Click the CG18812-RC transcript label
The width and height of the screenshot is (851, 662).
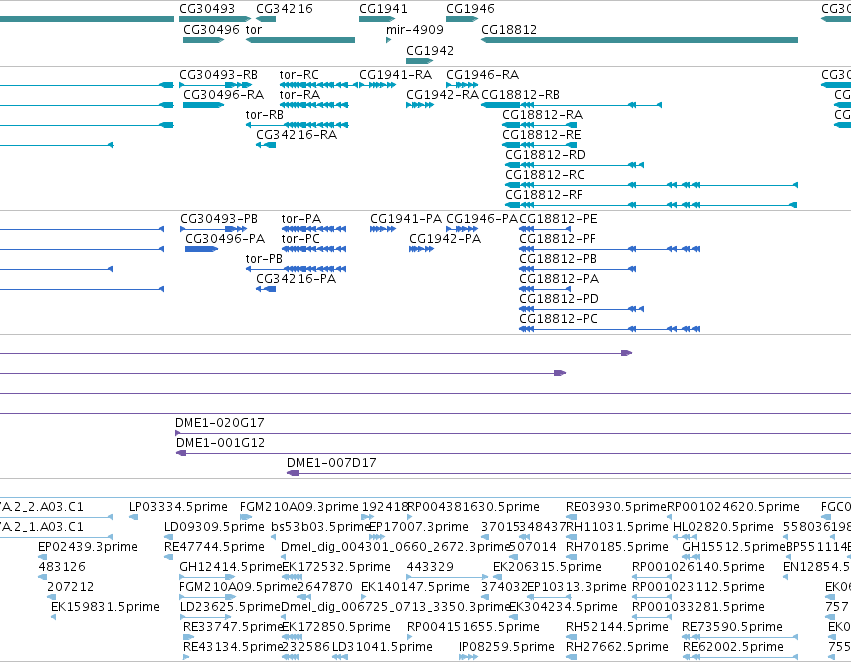pos(545,175)
